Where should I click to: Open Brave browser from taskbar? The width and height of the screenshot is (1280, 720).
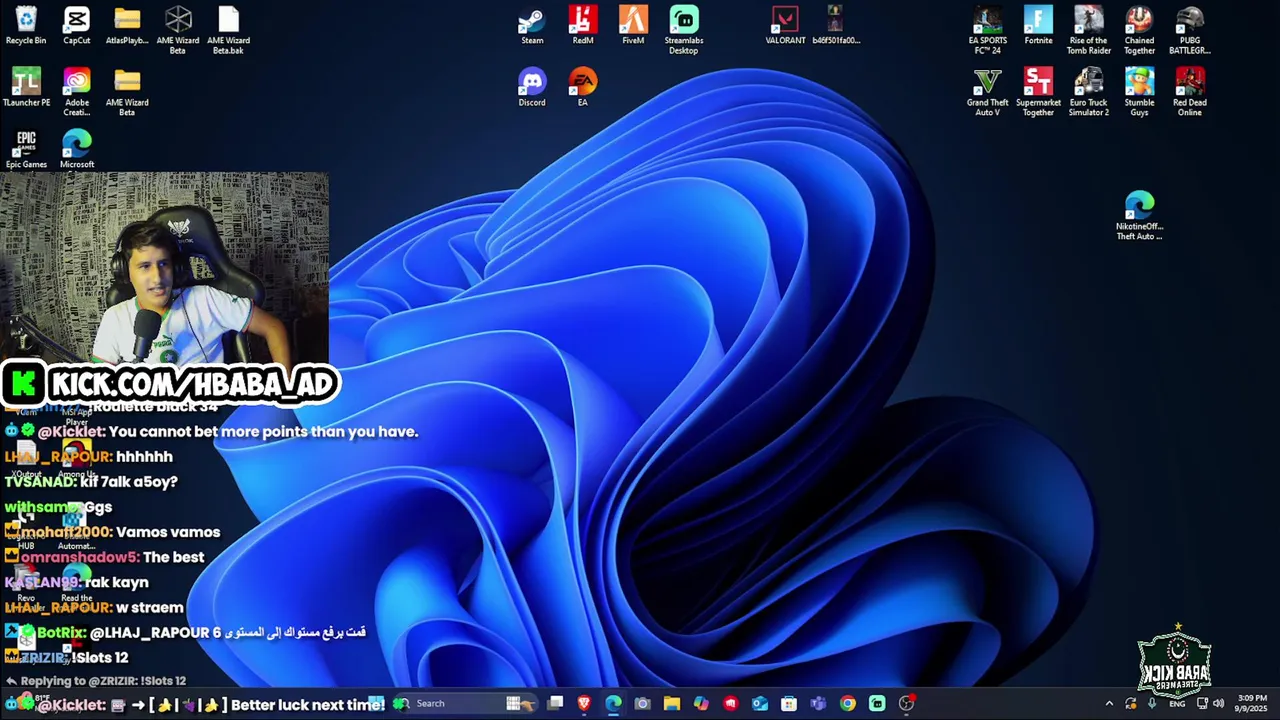coord(584,703)
